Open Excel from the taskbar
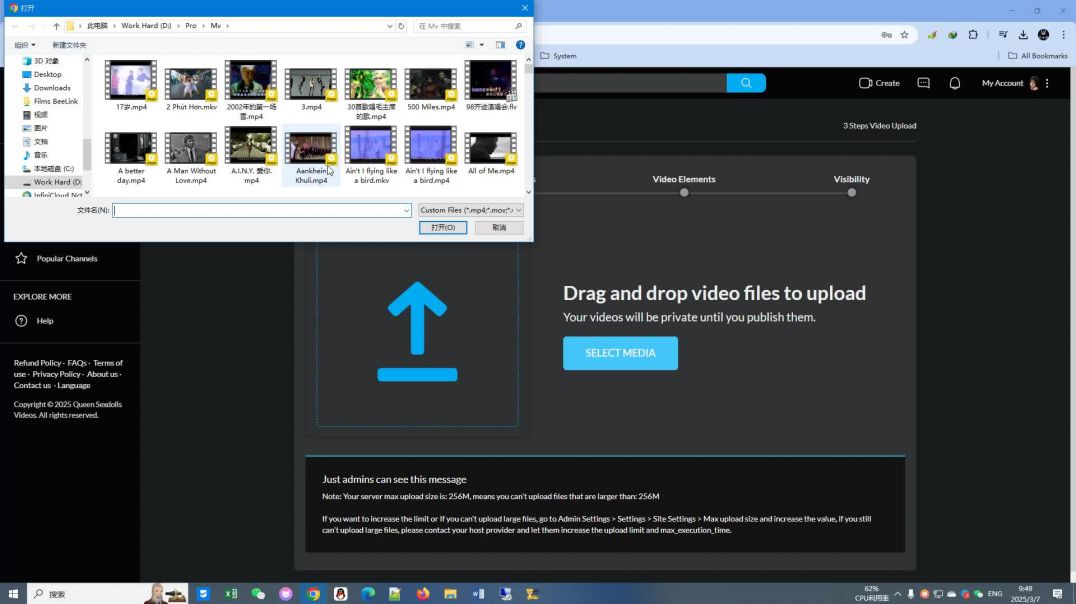Image resolution: width=1076 pixels, height=604 pixels. (231, 594)
